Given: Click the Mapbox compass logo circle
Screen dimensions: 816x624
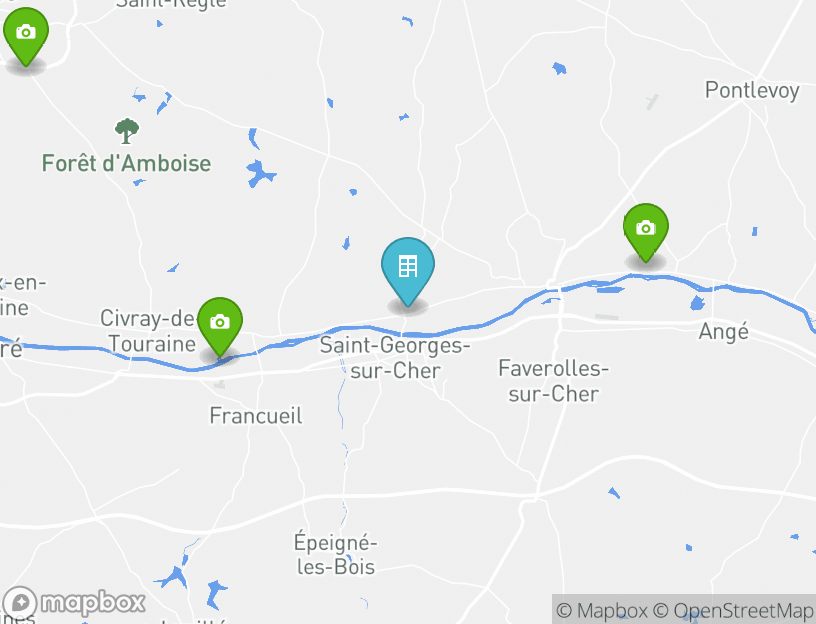Looking at the screenshot, I should [20, 604].
